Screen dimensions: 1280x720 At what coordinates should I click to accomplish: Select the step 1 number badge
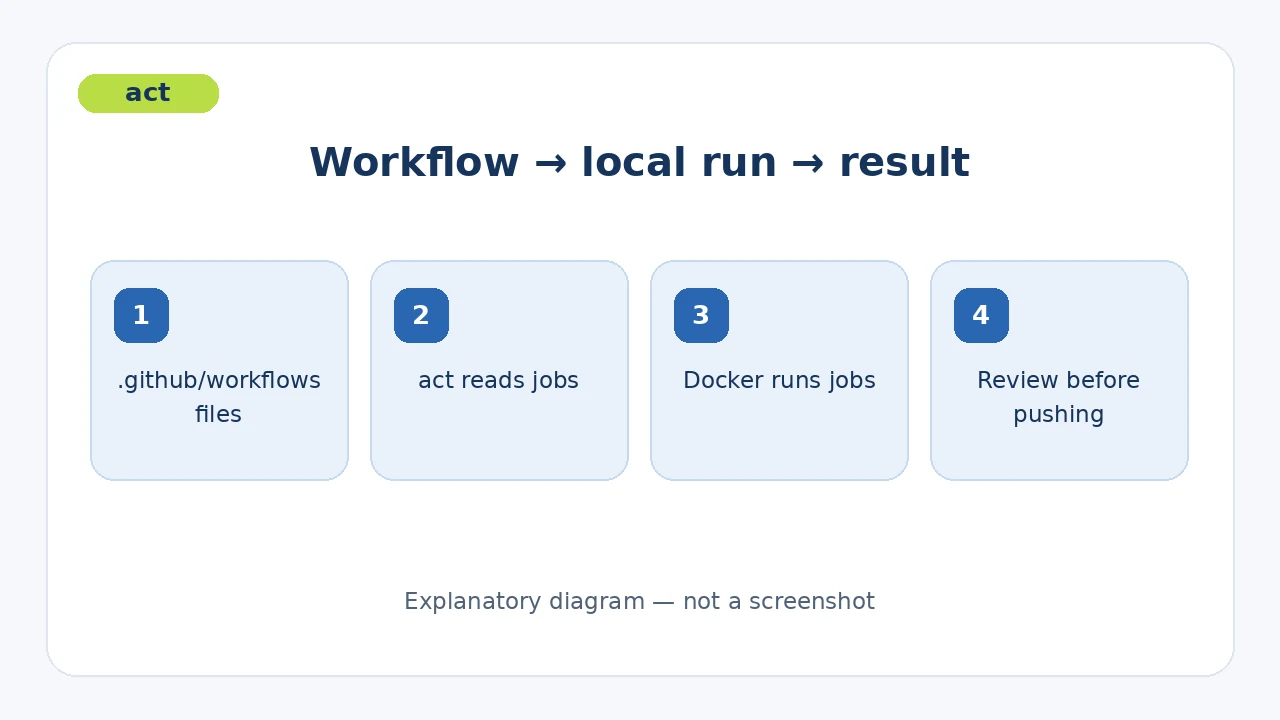tap(141, 316)
